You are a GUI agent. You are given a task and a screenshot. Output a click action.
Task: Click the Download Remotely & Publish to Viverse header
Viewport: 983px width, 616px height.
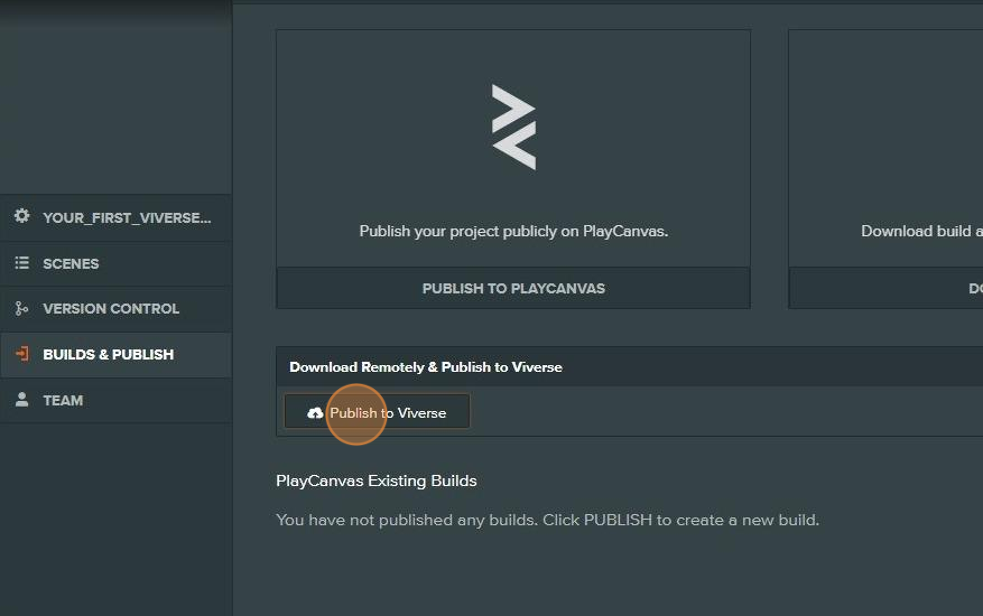426,367
